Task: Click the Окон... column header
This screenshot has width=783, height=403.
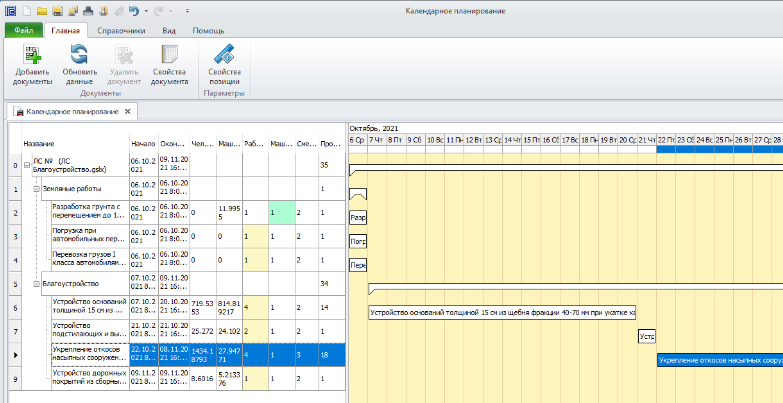Action: point(174,144)
